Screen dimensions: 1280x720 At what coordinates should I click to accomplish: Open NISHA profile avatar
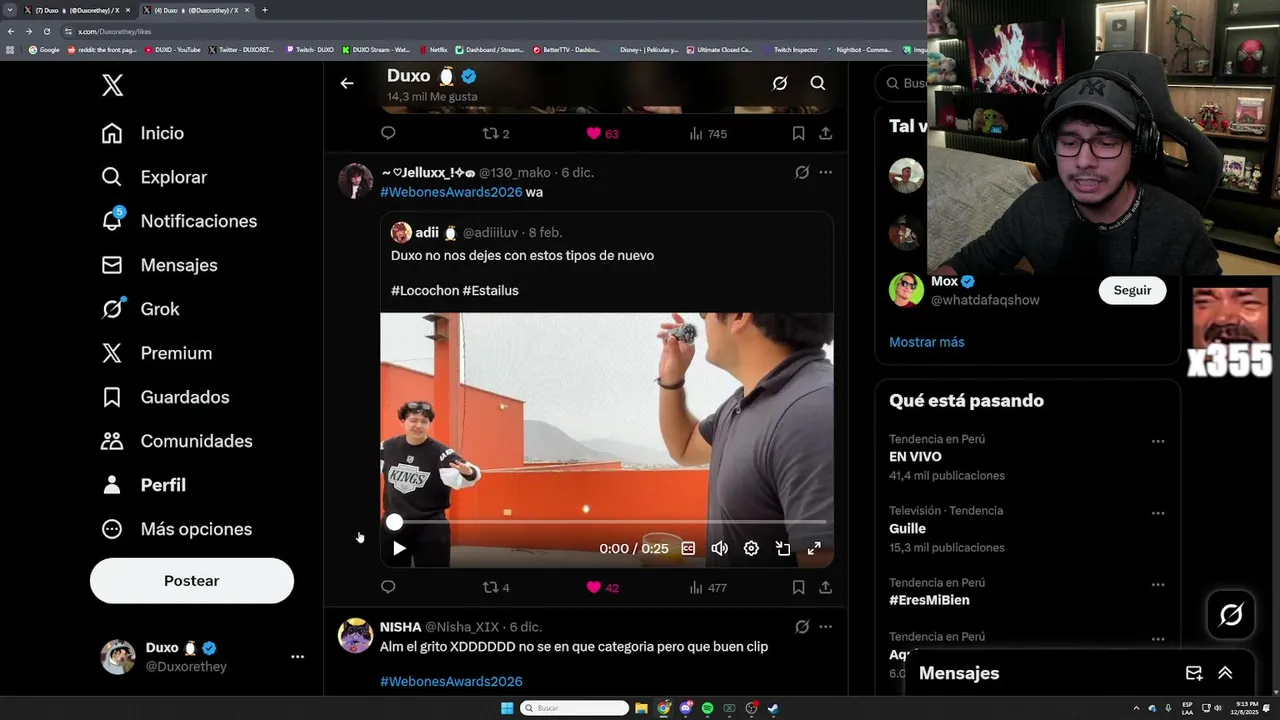[x=355, y=635]
